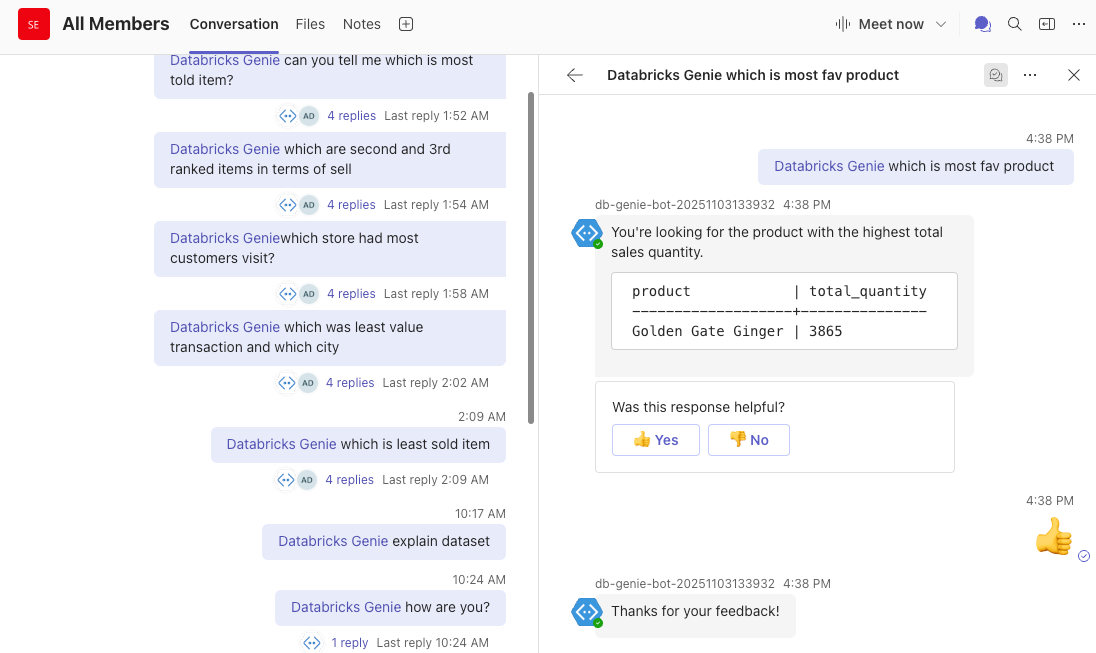Select 'second and 3rd ranked items' message
Screen dimensions: 1096x653
pyautogui.click(x=330, y=159)
